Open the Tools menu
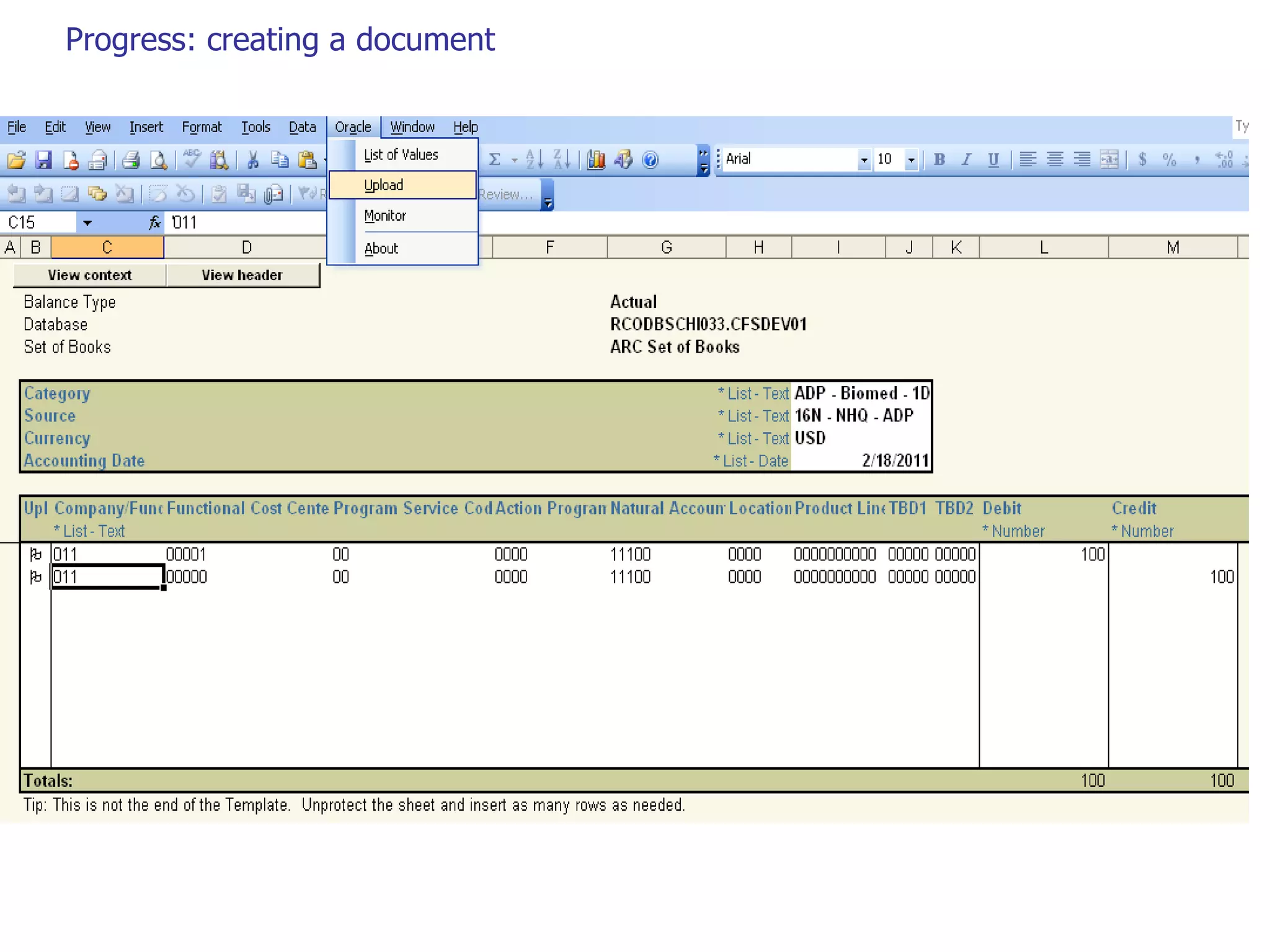This screenshot has height=952, width=1270. coord(255,127)
